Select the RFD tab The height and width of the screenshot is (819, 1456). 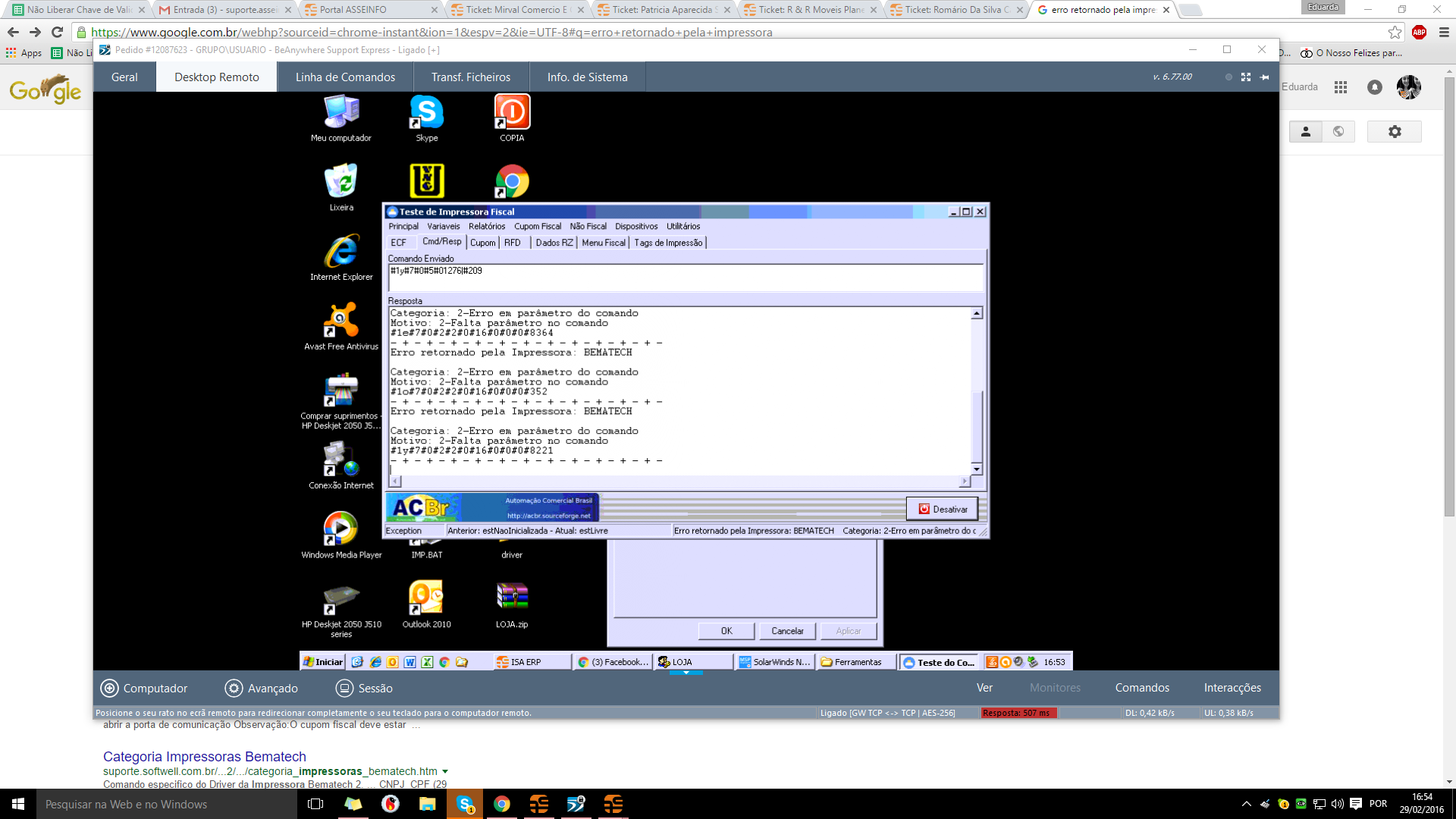coord(513,243)
